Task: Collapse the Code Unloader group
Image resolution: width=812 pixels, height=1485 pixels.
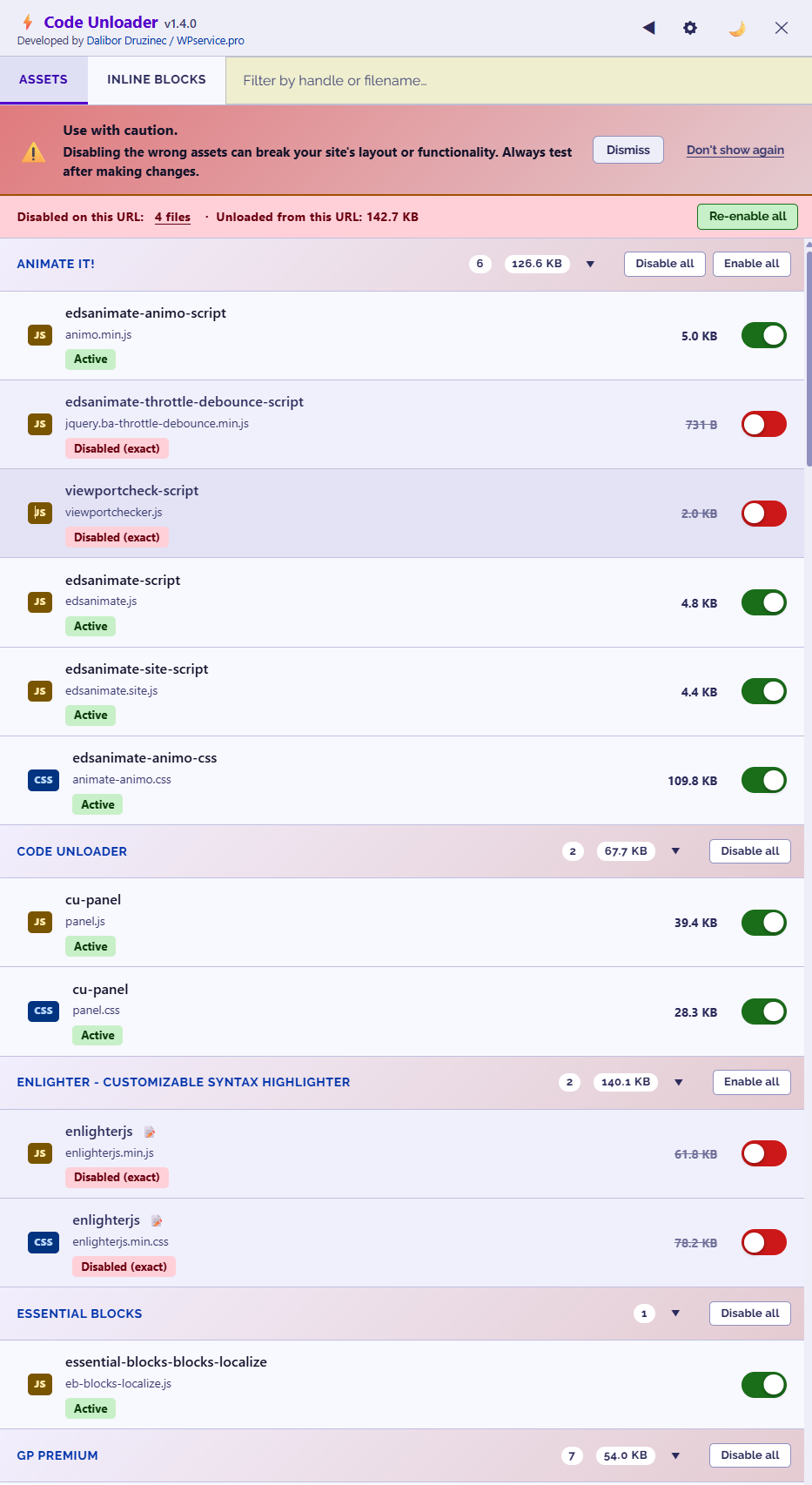Action: [675, 851]
